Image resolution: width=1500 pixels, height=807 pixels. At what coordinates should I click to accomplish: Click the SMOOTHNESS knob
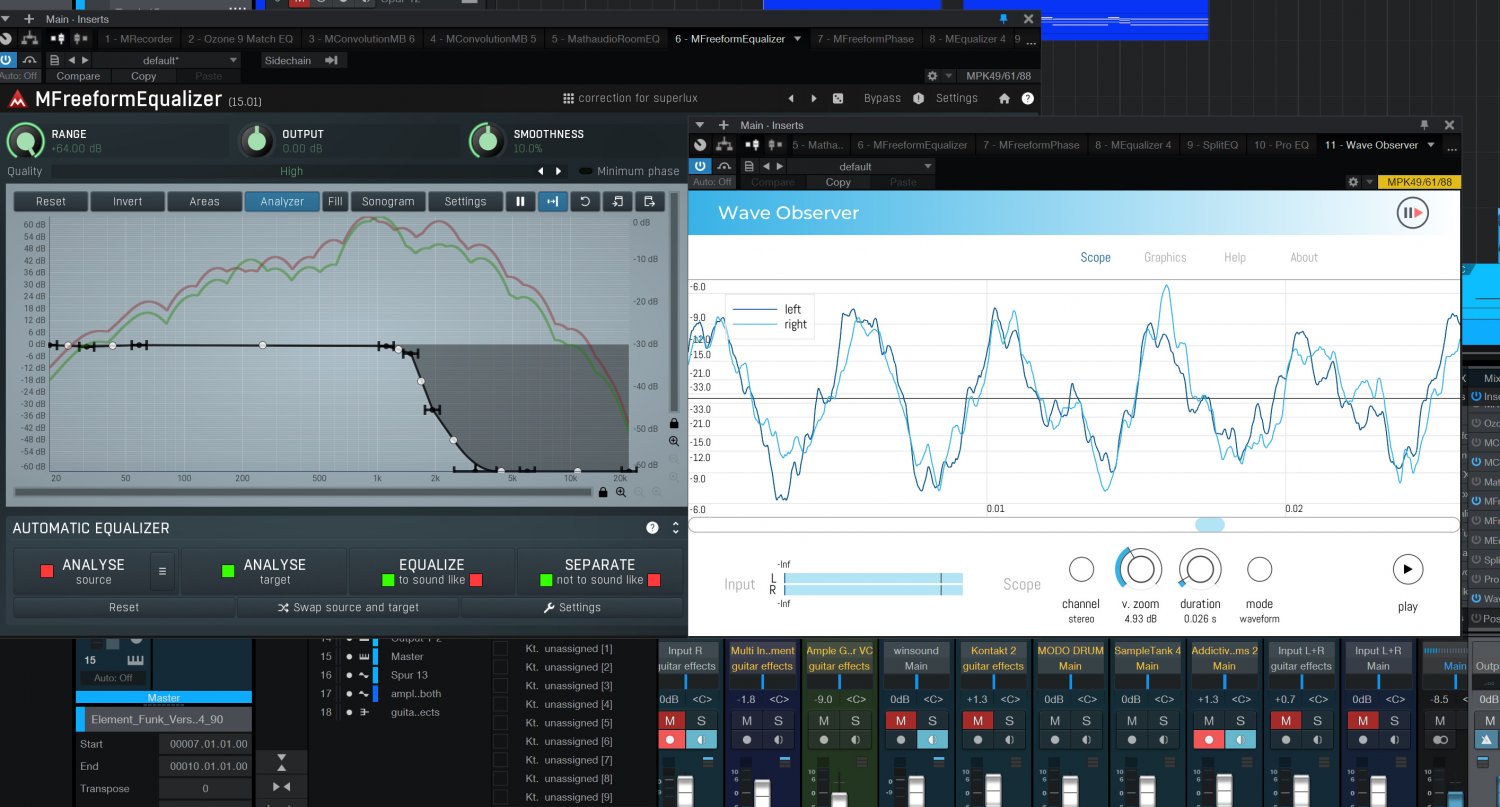pos(487,140)
